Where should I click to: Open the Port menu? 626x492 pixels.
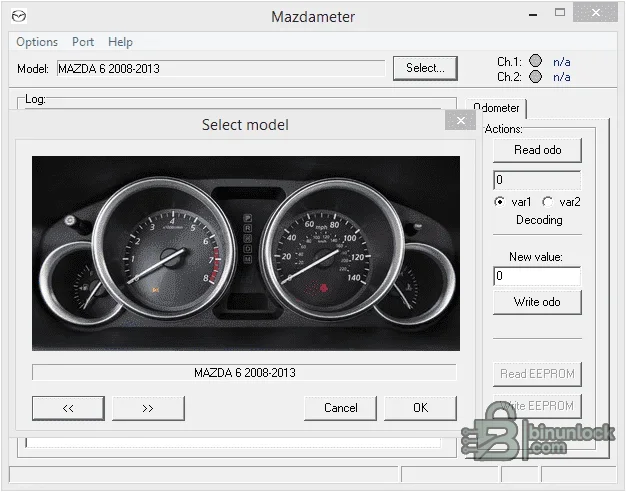83,42
